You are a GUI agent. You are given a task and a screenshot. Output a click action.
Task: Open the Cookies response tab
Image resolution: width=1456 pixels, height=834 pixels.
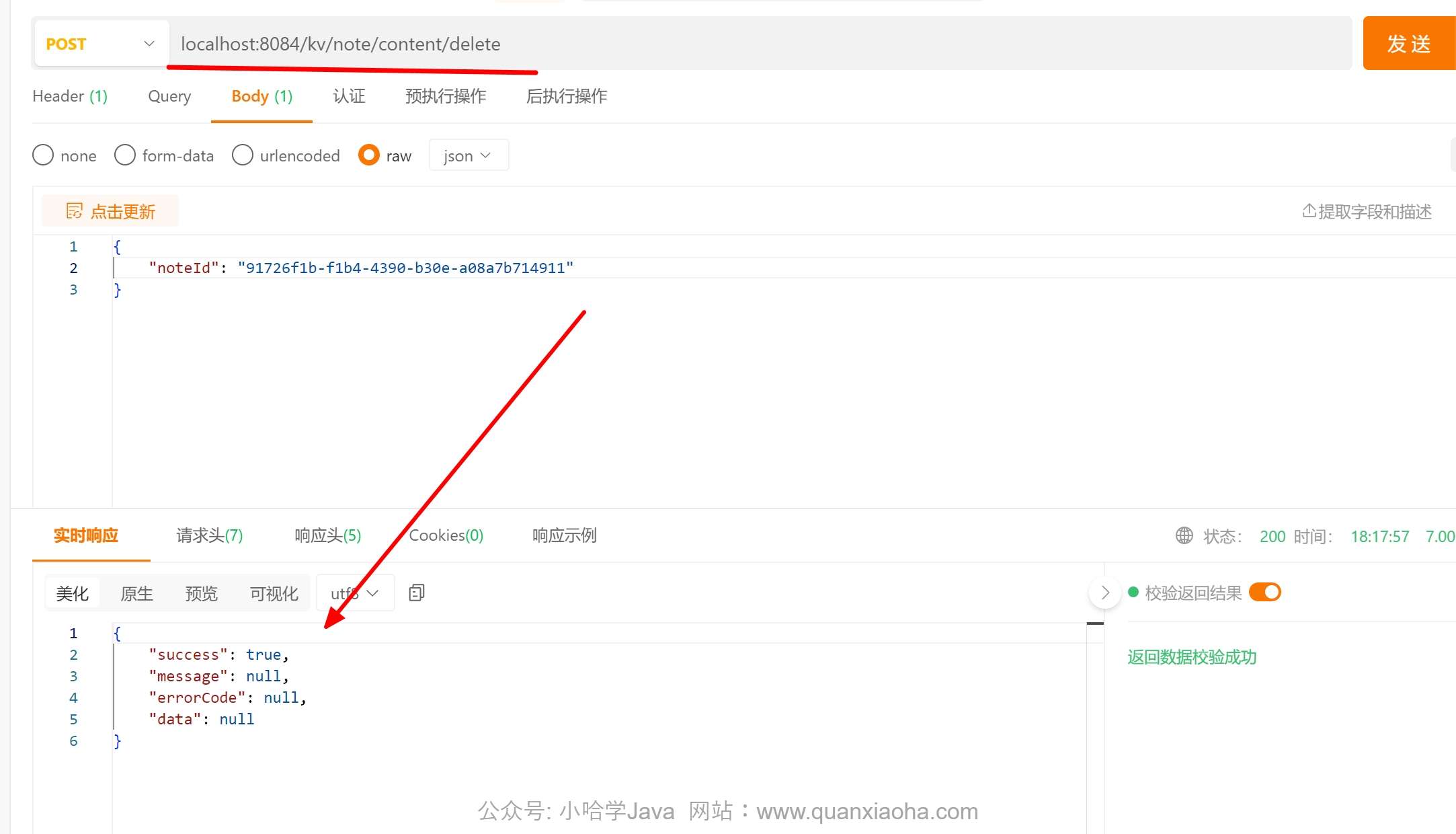tap(446, 535)
